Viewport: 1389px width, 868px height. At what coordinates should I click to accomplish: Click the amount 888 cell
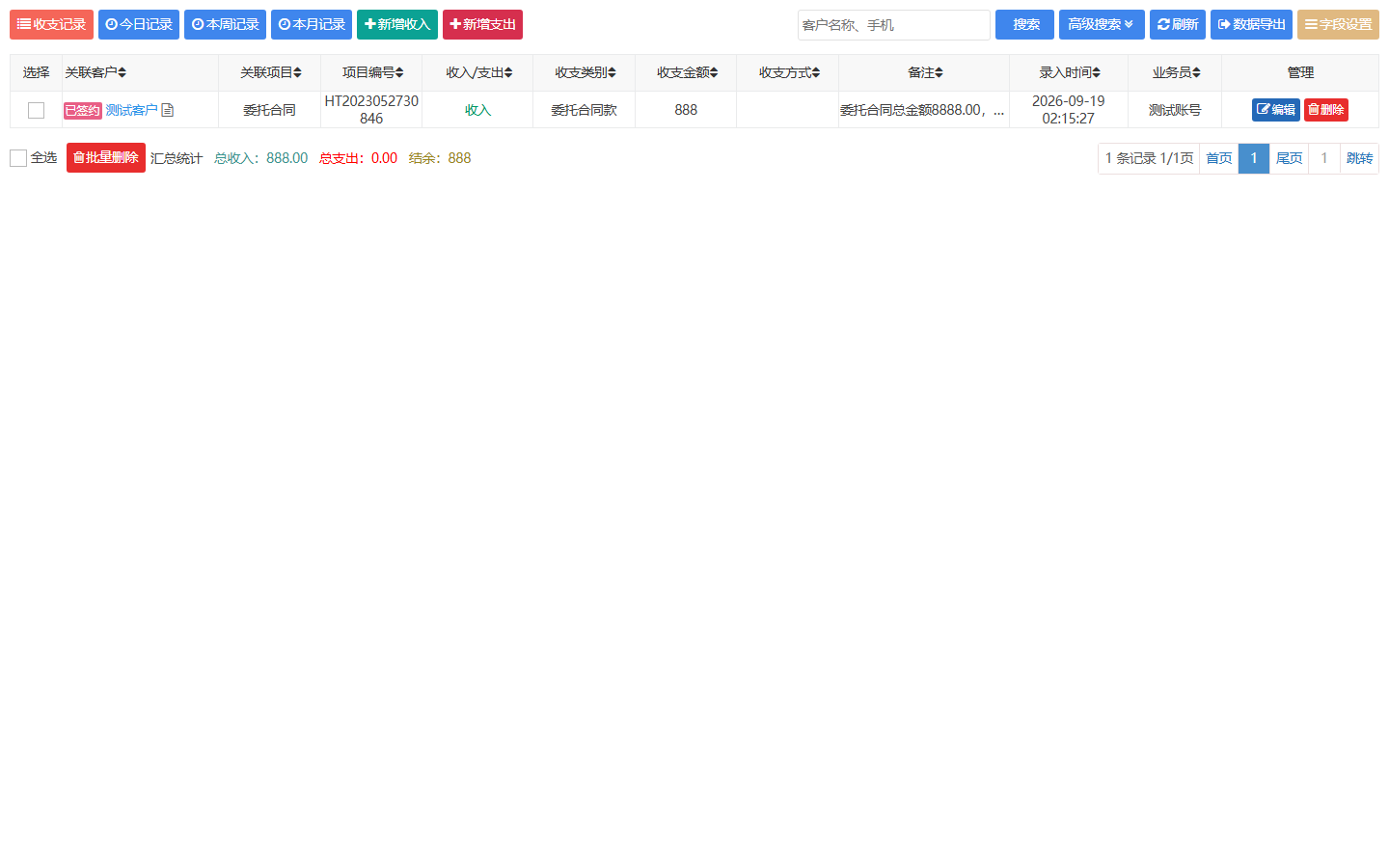pos(686,110)
